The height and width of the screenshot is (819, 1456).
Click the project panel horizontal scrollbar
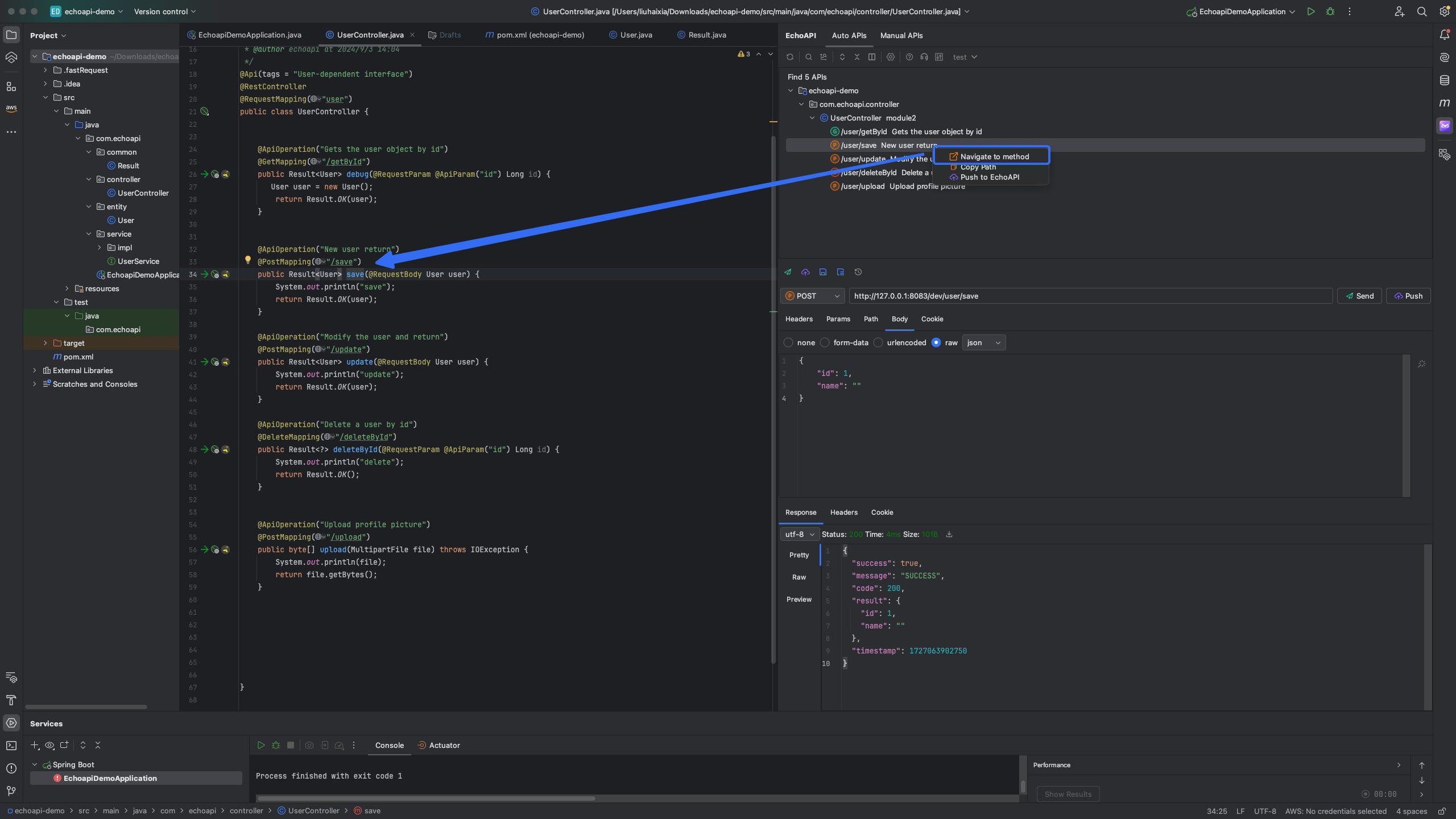click(x=86, y=707)
